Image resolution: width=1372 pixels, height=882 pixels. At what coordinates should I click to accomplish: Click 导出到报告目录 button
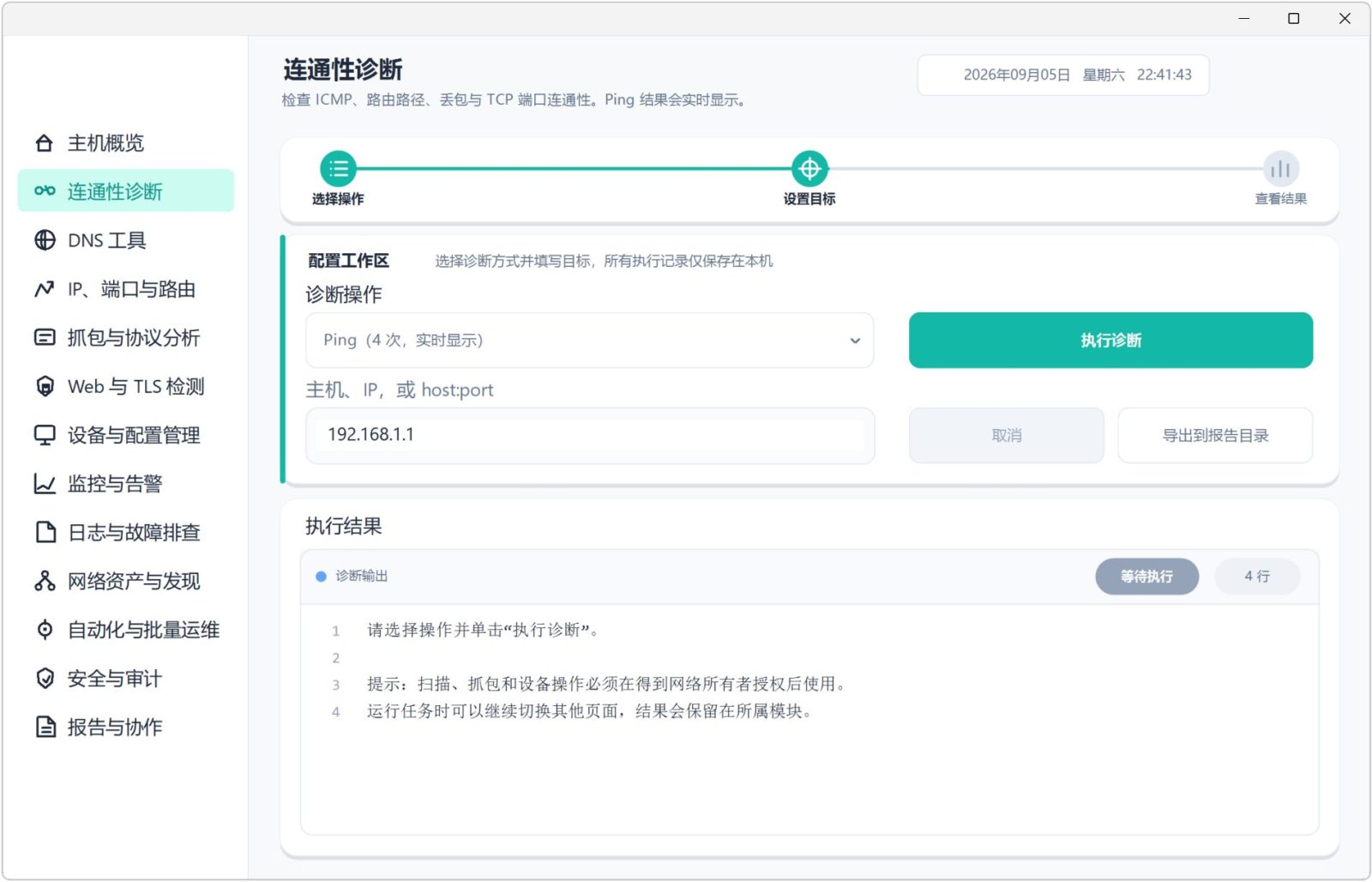click(x=1215, y=436)
